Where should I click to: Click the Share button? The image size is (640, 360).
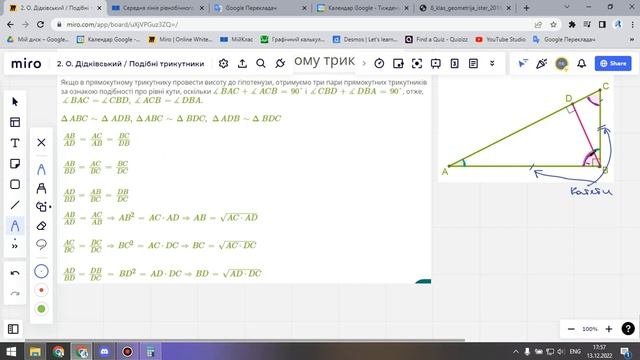click(613, 63)
